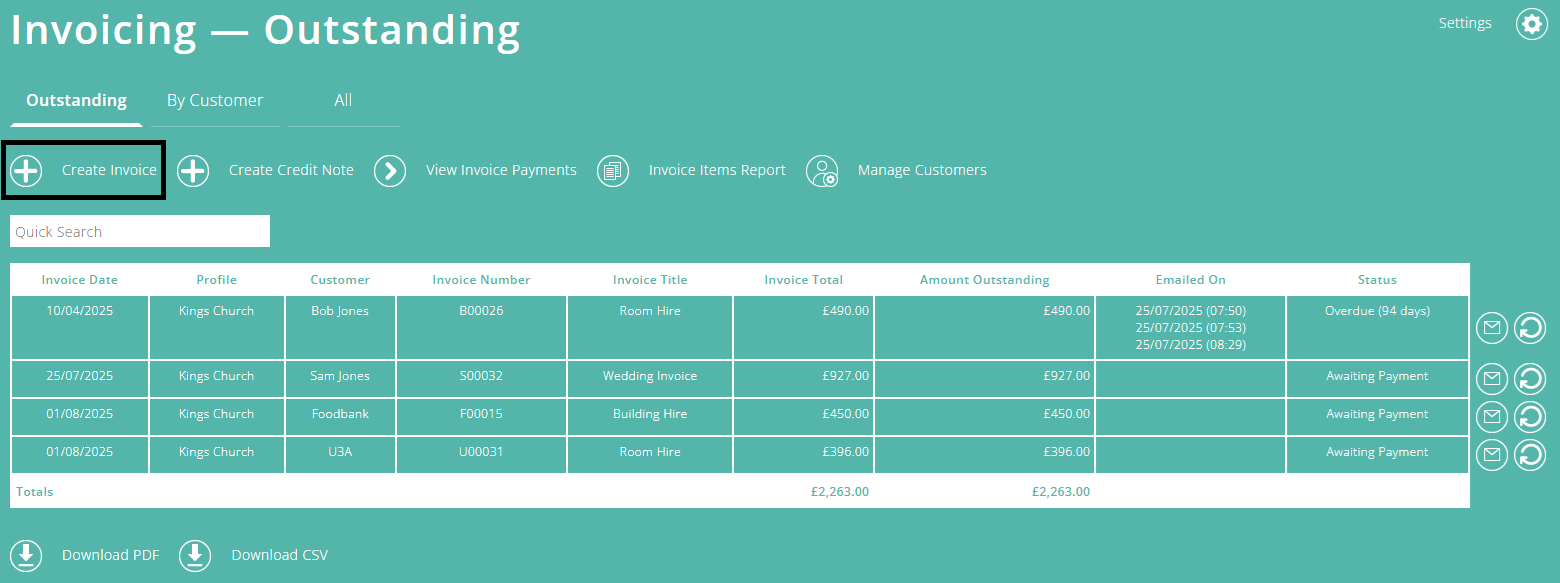Screen dimensions: 1560x583
Task: Sort by the Status column header
Action: [x=1377, y=280]
